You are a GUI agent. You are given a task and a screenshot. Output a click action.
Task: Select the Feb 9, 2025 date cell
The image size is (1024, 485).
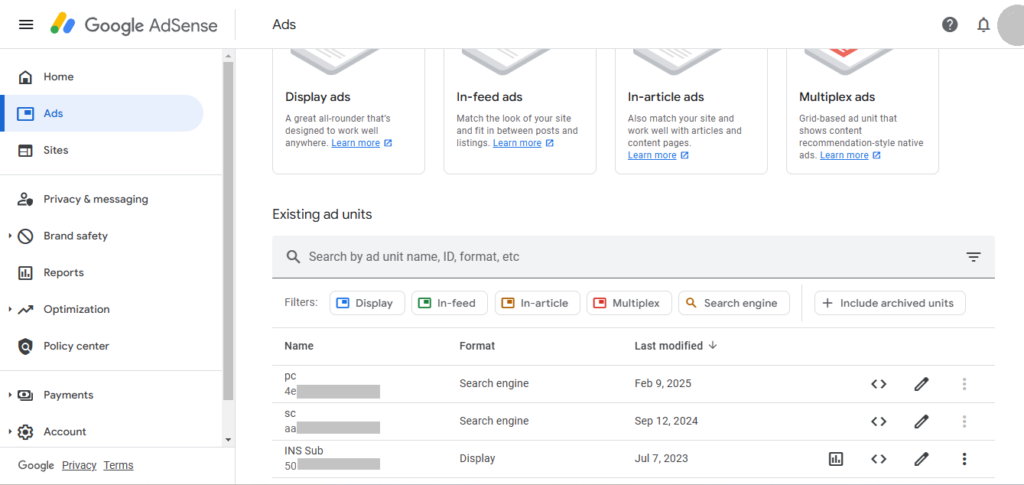point(663,384)
